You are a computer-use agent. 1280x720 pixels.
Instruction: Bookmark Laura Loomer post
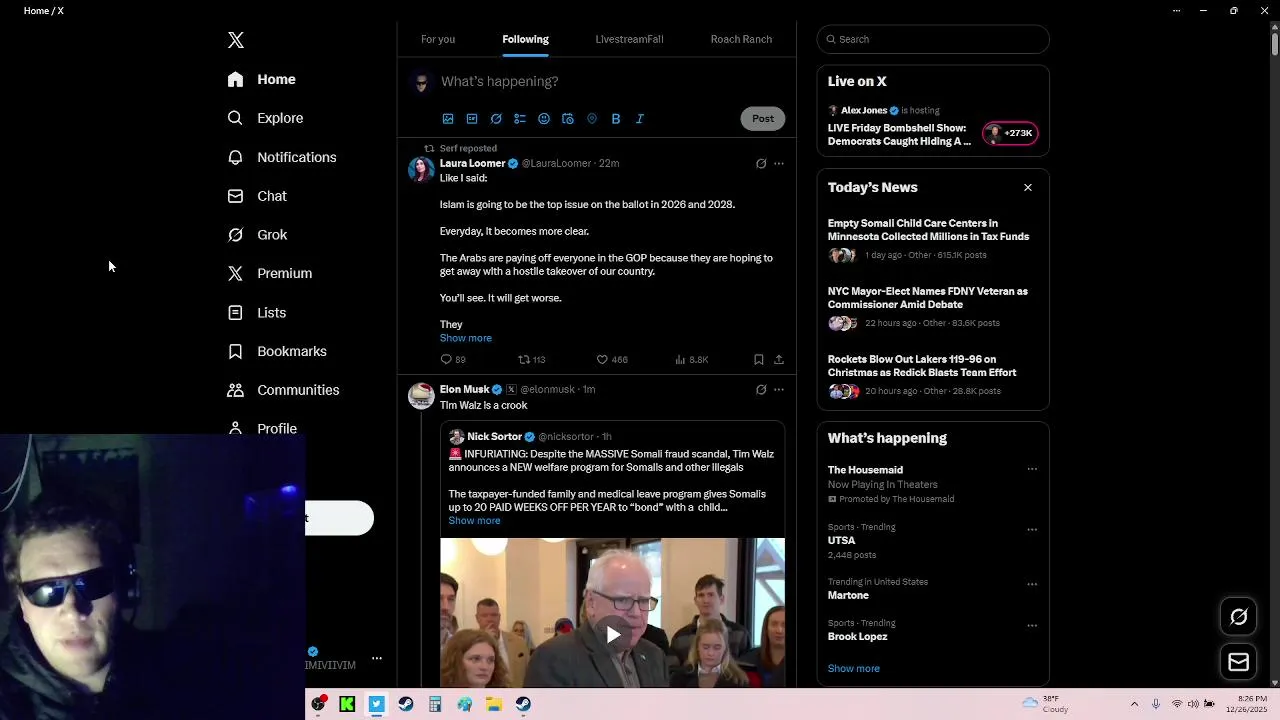coord(759,360)
